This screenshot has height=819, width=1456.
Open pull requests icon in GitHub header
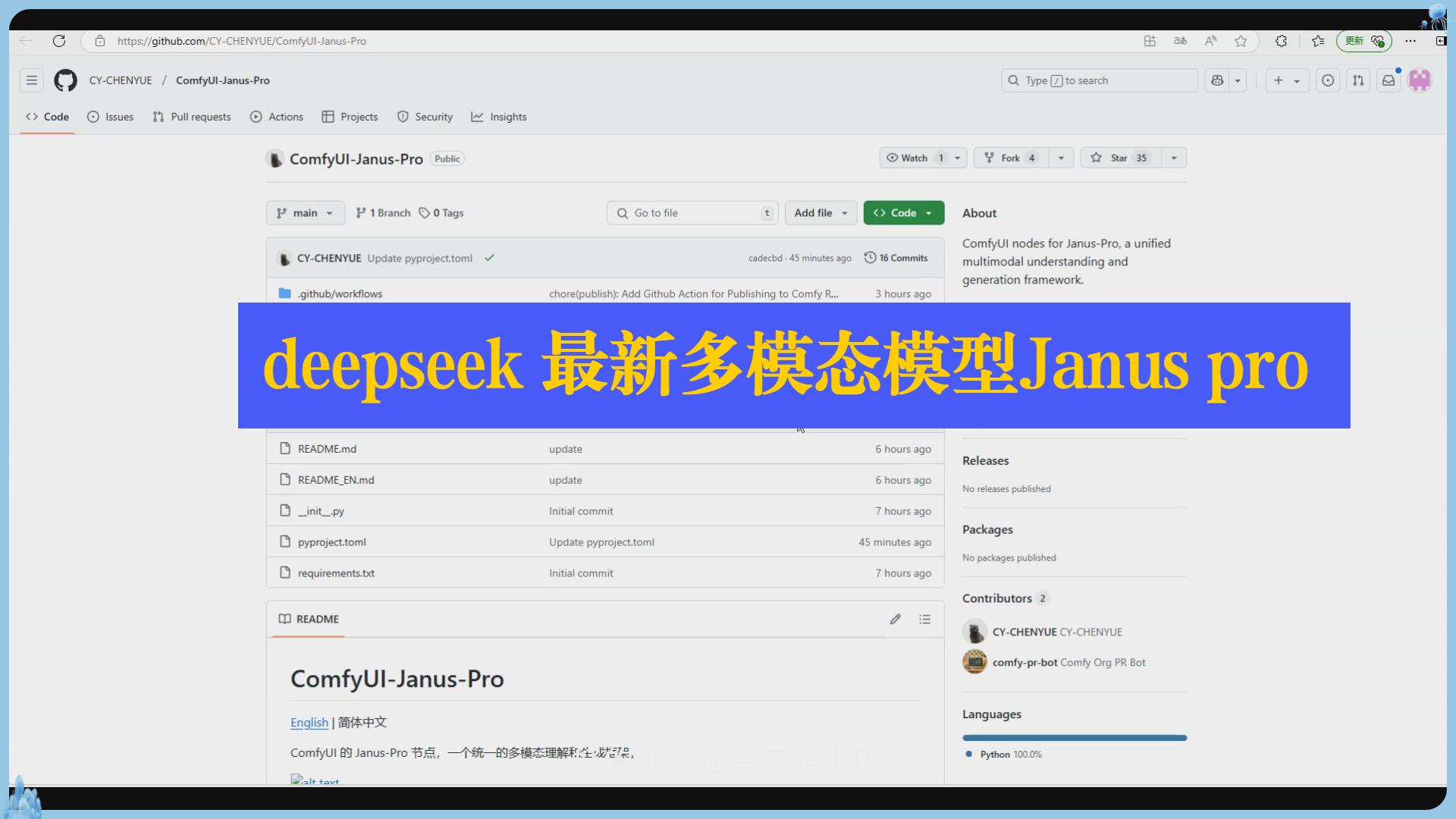1358,80
